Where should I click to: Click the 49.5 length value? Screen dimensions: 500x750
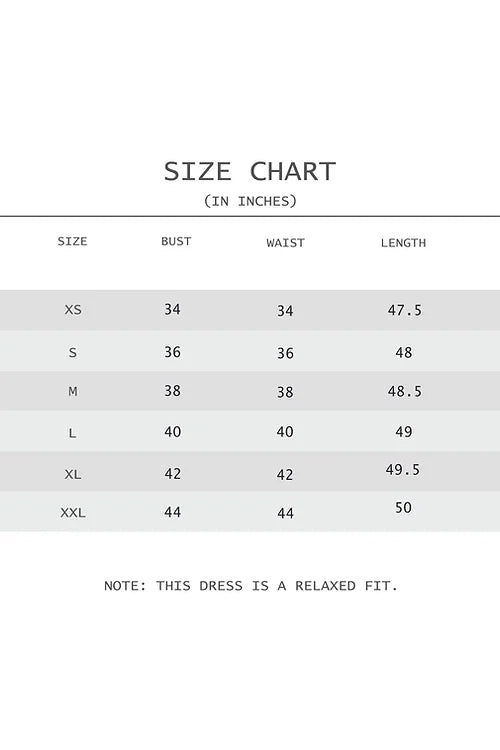tap(403, 469)
